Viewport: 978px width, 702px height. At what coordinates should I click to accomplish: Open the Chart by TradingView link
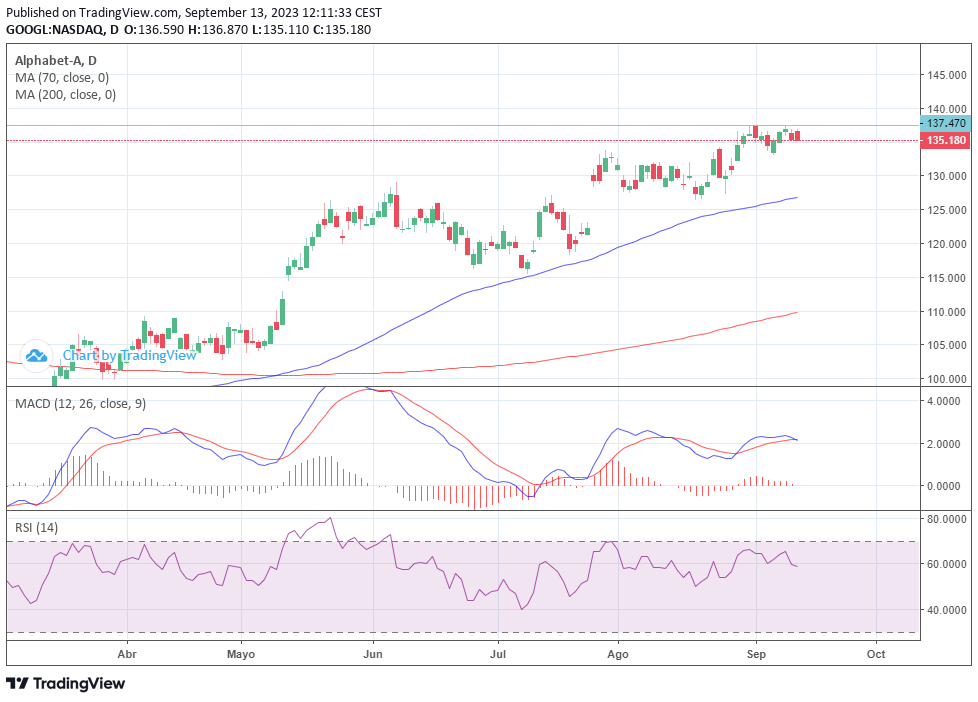click(130, 356)
